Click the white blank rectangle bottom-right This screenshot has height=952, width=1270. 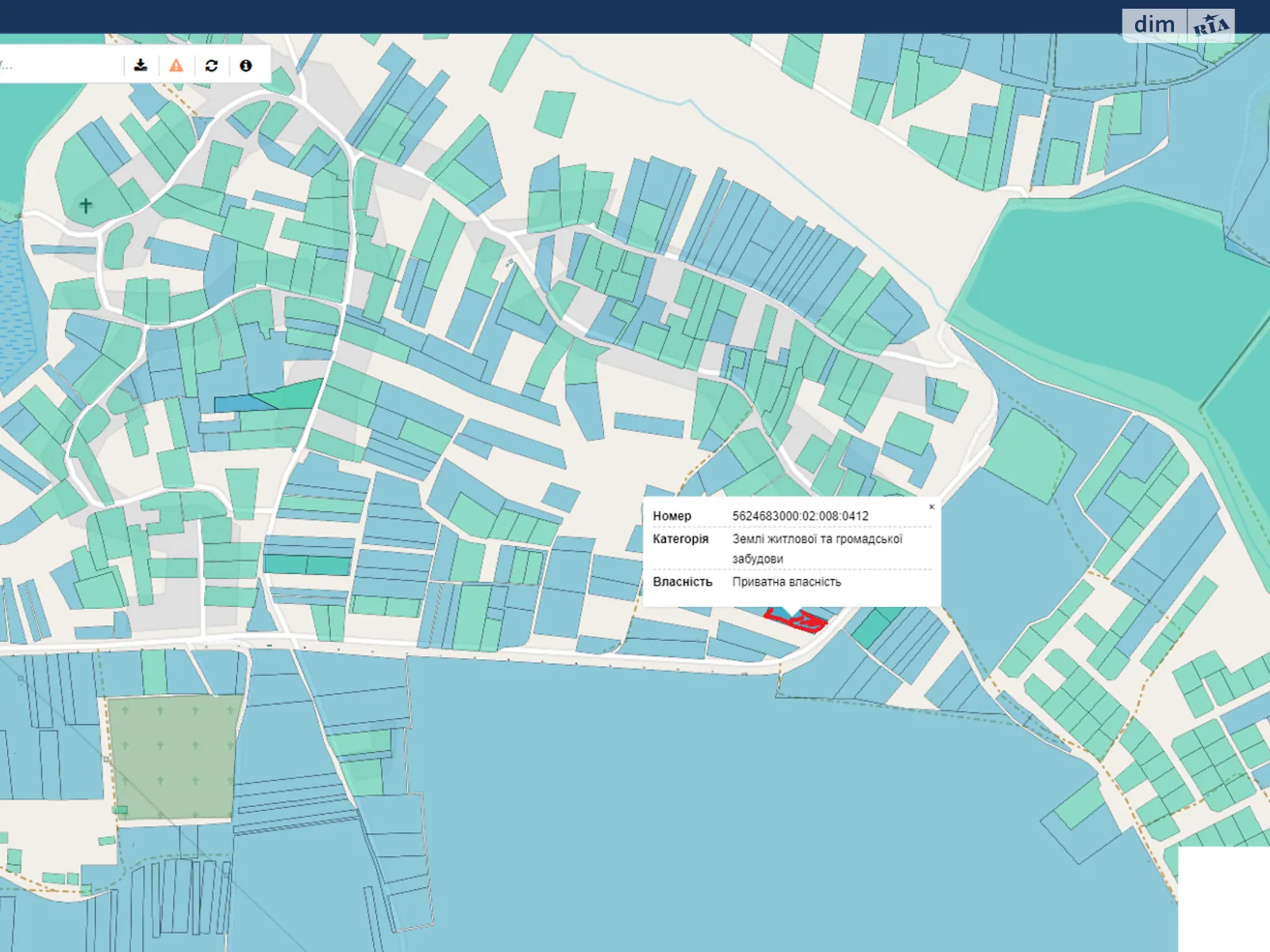[1223, 898]
